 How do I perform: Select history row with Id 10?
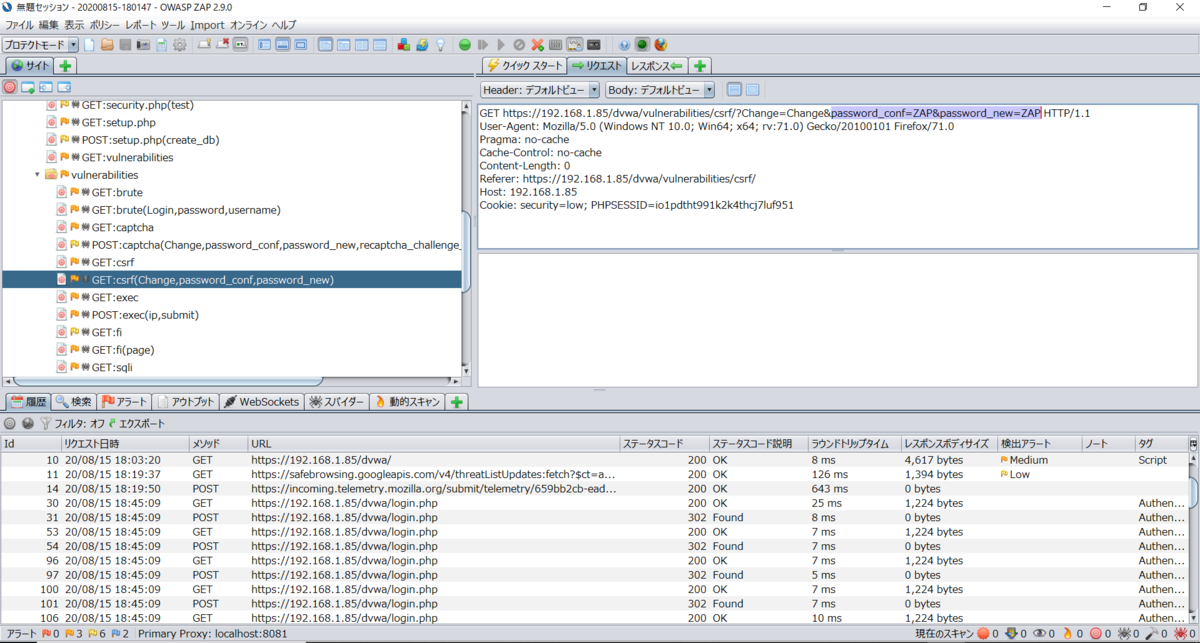(x=594, y=460)
